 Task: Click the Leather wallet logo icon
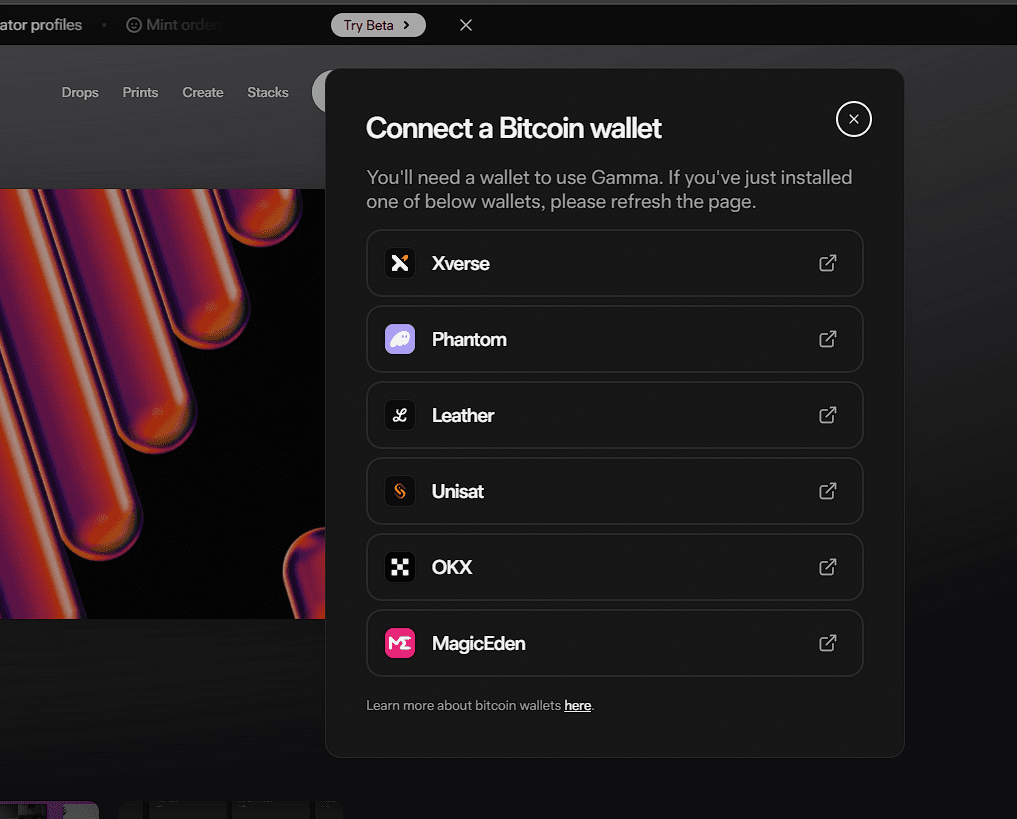click(400, 415)
